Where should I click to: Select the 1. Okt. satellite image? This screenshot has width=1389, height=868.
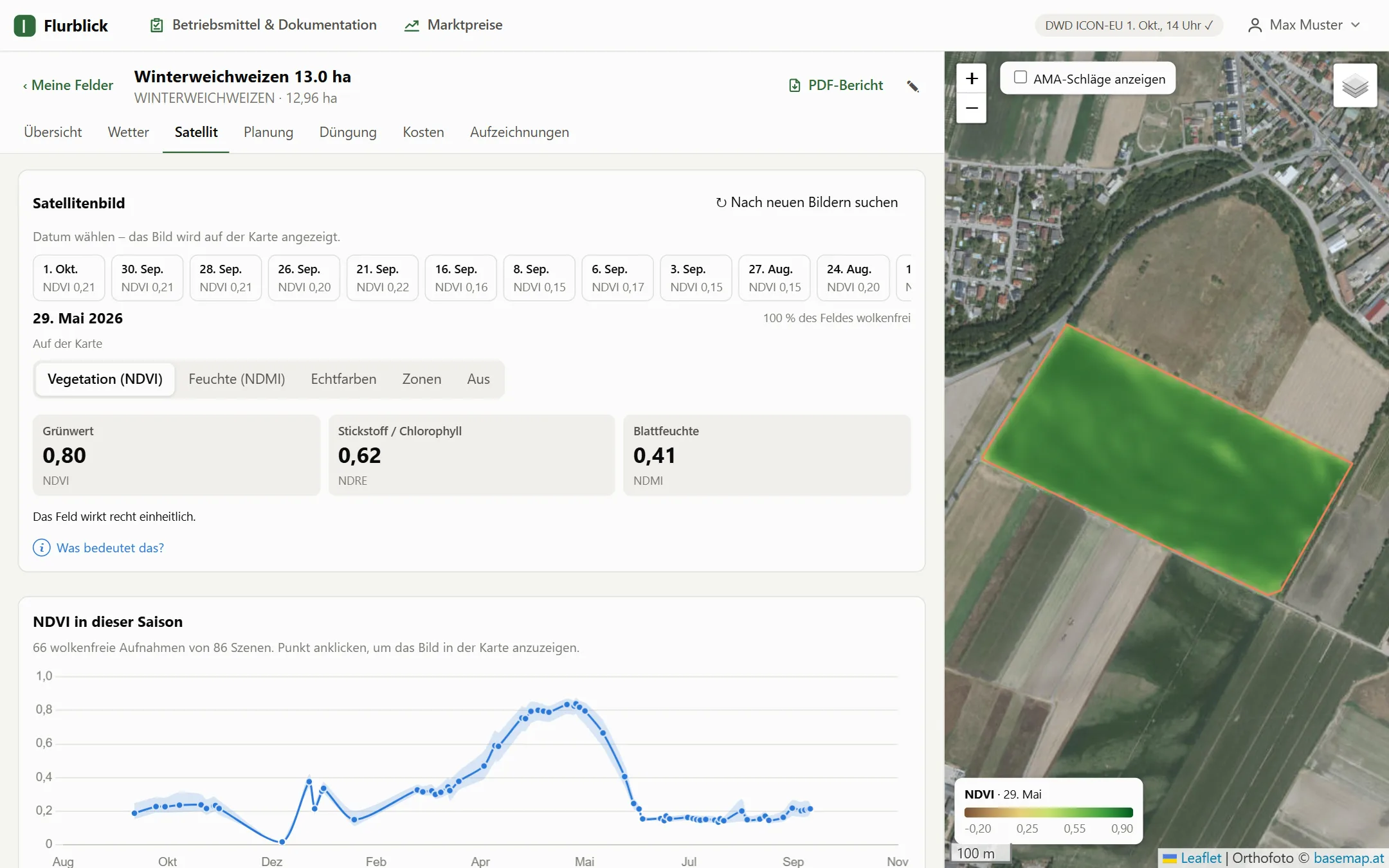tap(69, 278)
